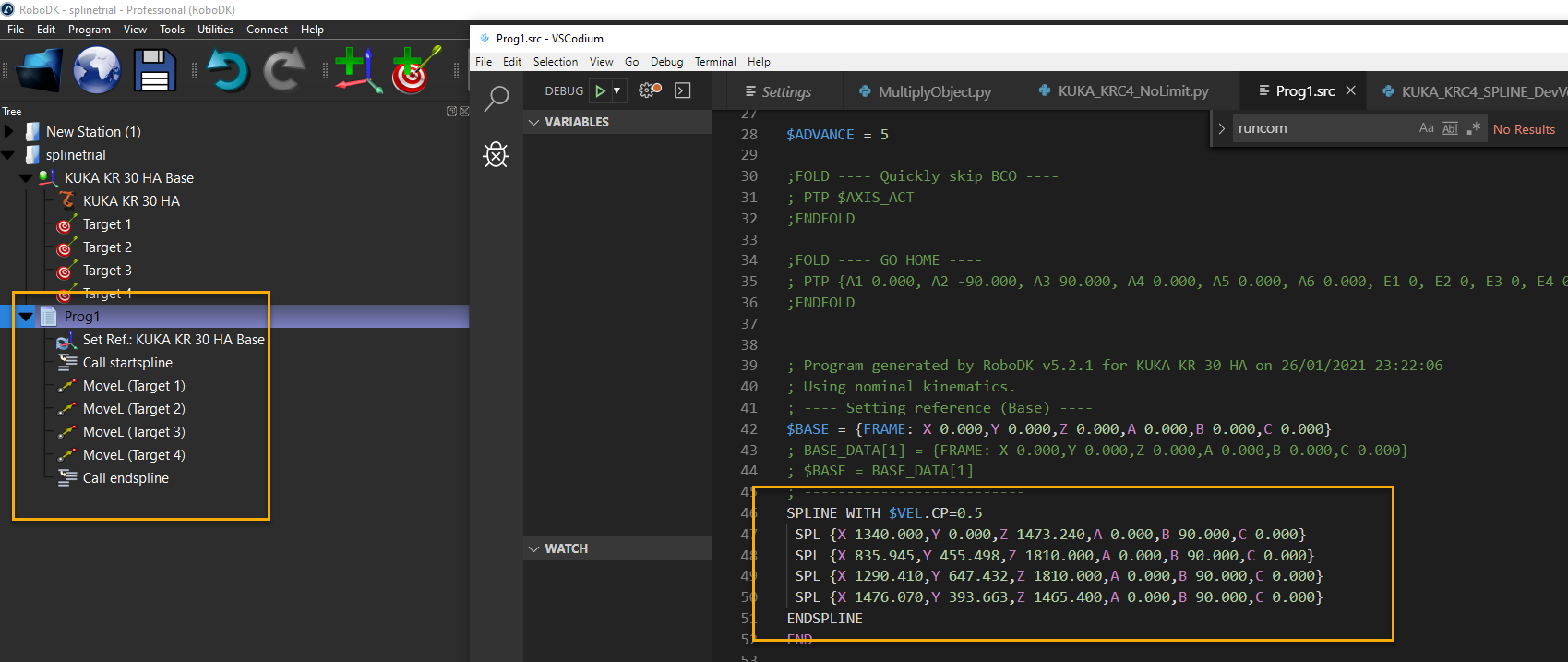Collapse the VARIABLES debug section

click(x=533, y=122)
